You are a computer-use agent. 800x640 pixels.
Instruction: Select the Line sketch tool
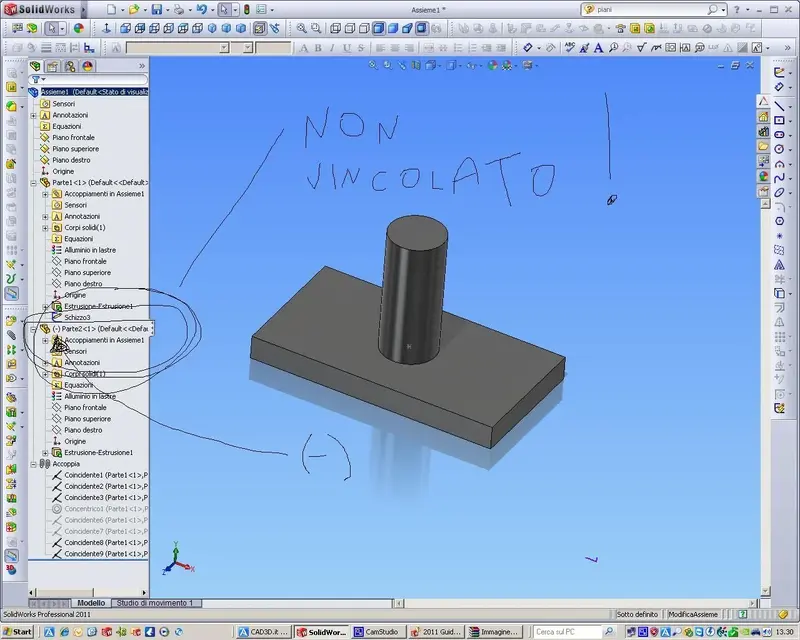pyautogui.click(x=779, y=106)
